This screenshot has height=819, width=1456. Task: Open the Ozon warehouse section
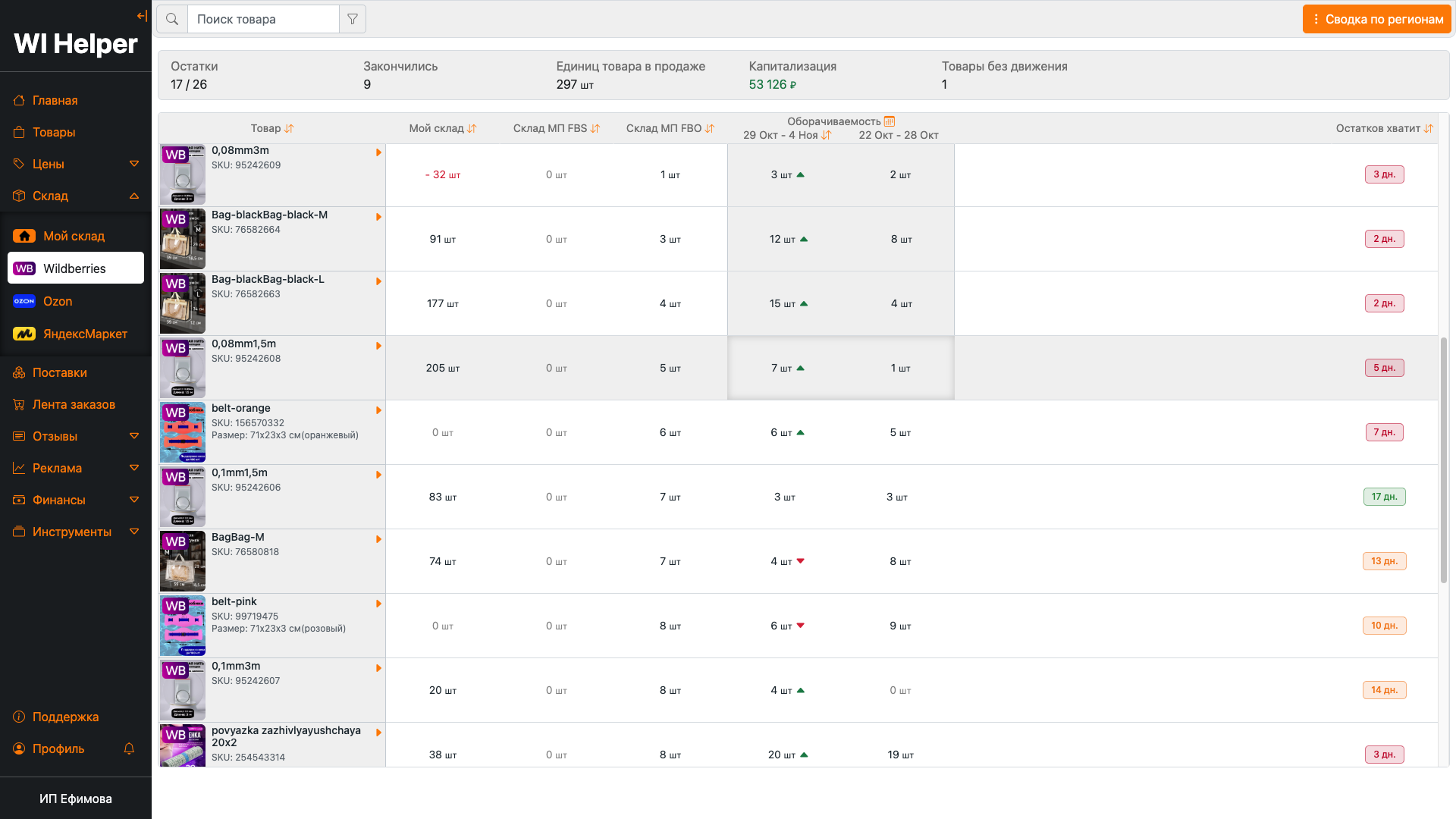point(58,301)
